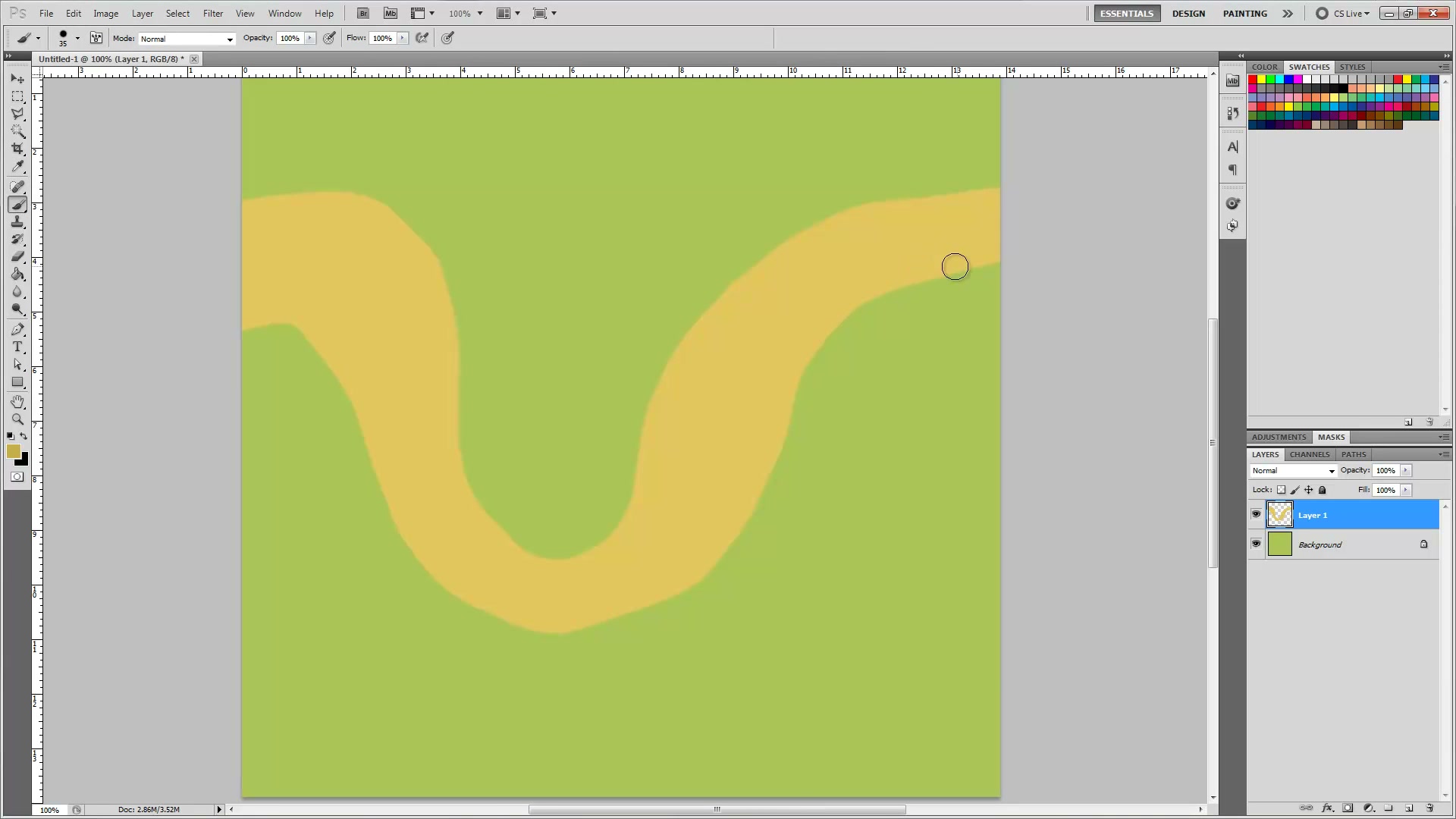
Task: Hide Layer 1 via eye icon
Action: 1256,515
